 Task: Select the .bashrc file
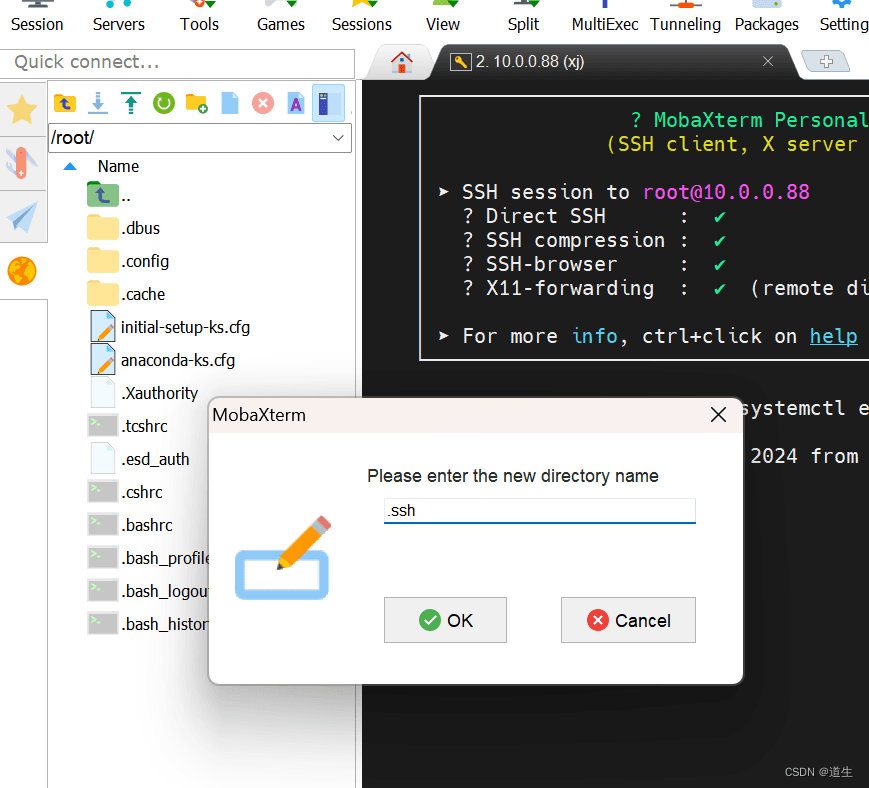point(130,525)
